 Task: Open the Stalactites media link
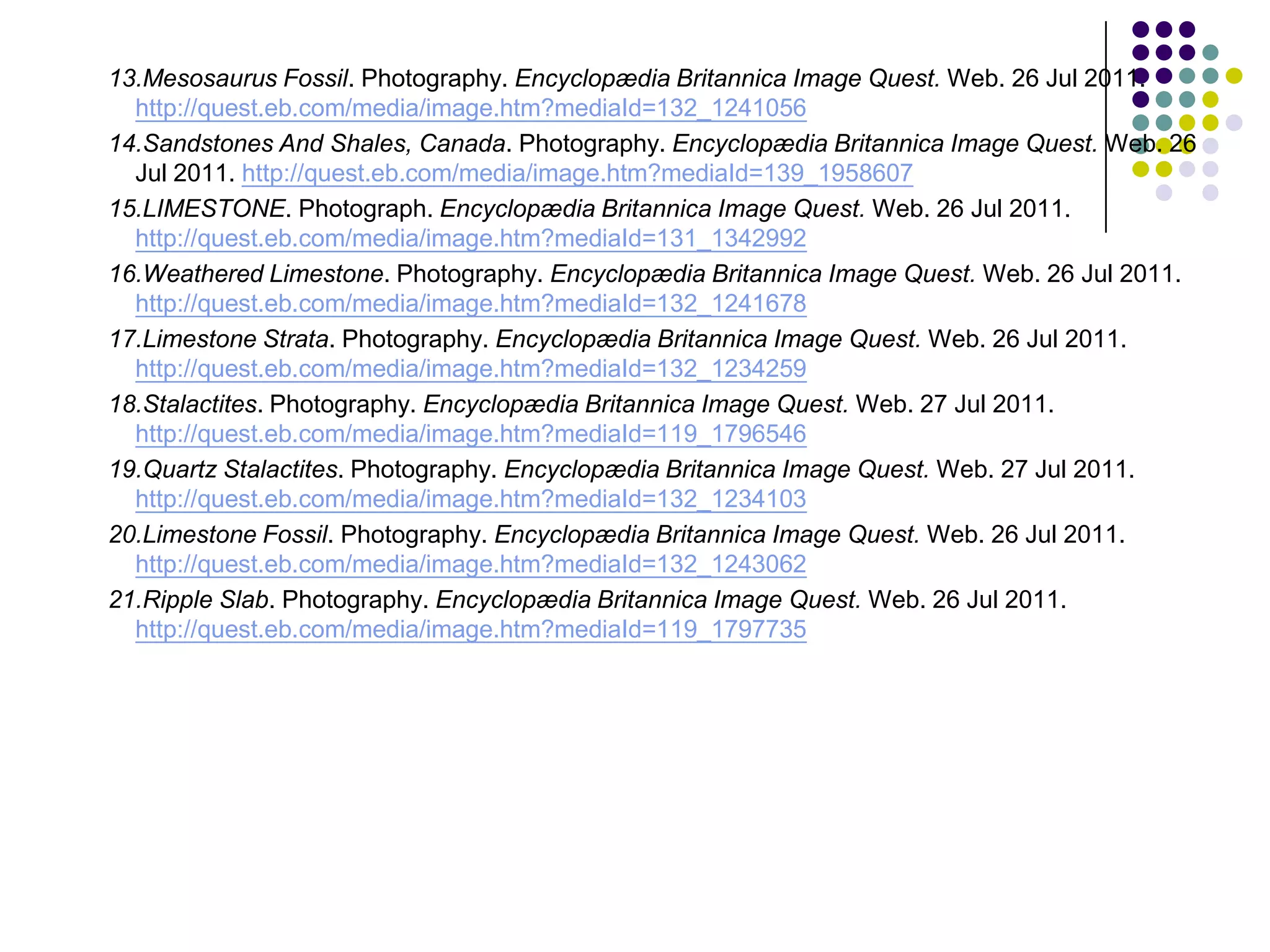(470, 434)
